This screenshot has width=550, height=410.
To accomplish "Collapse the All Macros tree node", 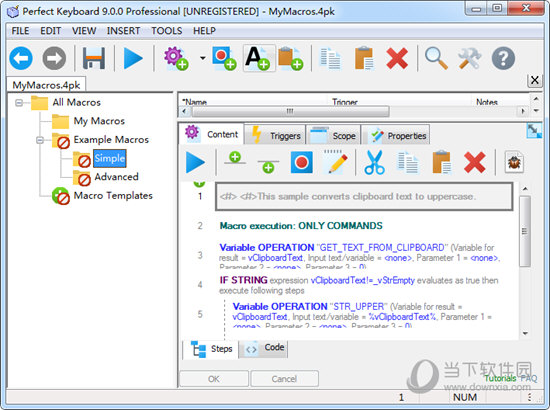I will pyautogui.click(x=19, y=102).
